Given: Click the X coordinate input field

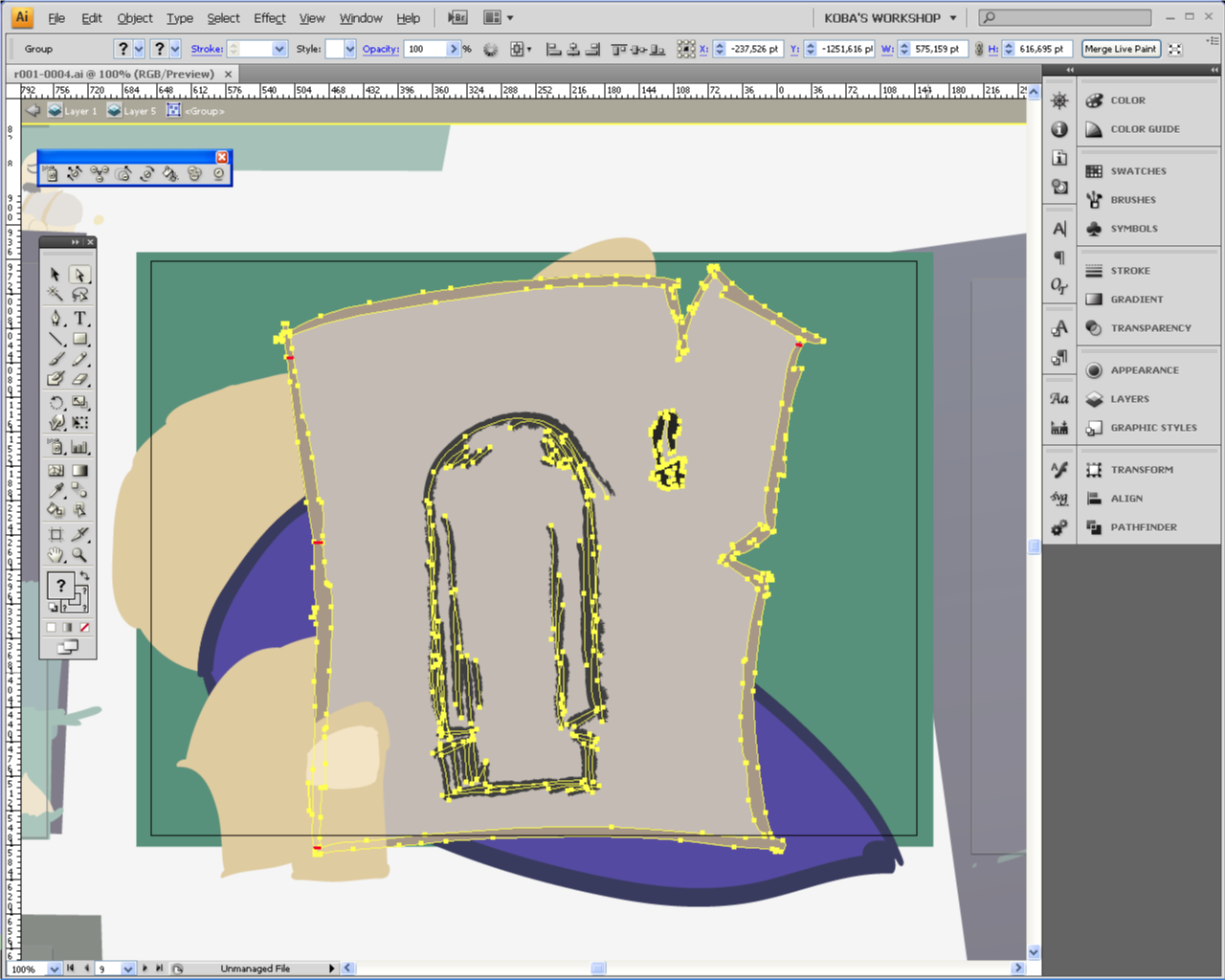Looking at the screenshot, I should point(754,49).
